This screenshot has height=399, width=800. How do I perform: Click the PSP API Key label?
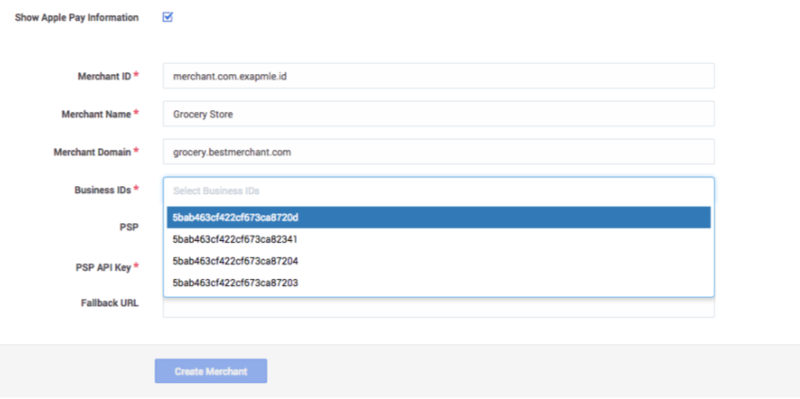point(103,267)
